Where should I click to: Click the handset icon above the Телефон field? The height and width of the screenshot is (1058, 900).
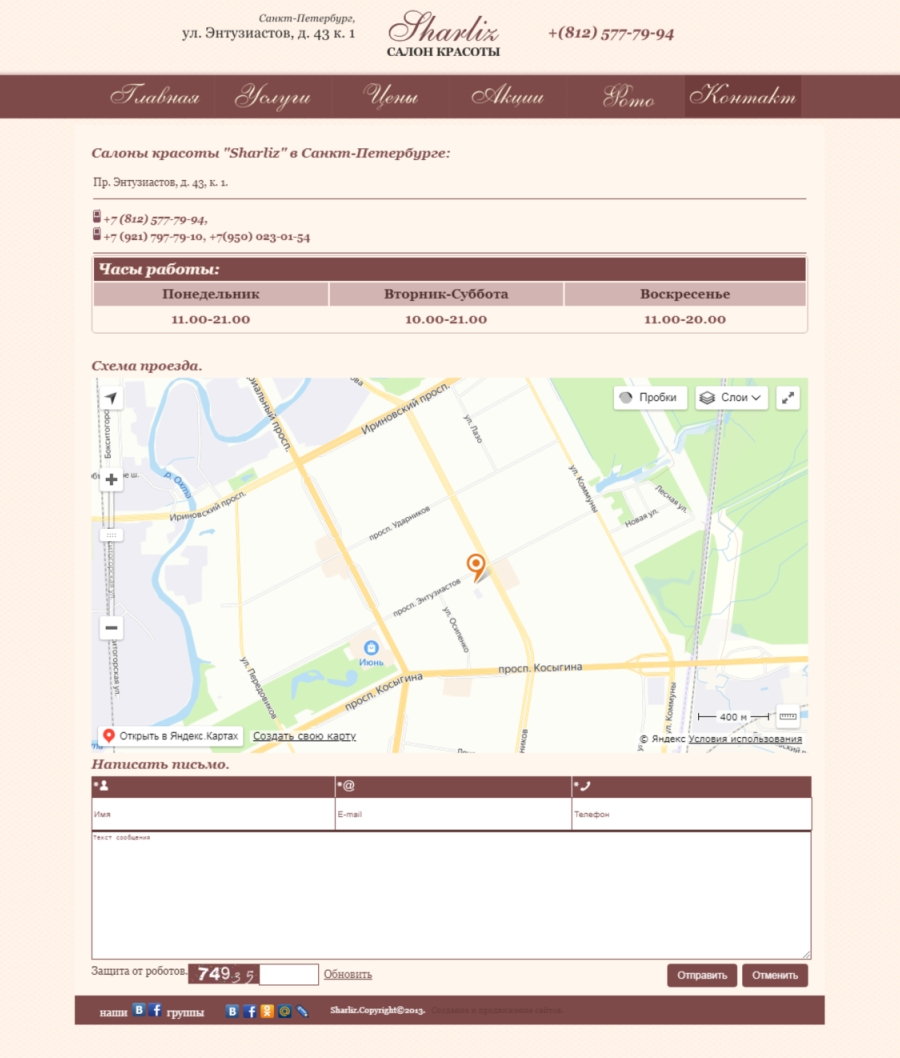[583, 786]
